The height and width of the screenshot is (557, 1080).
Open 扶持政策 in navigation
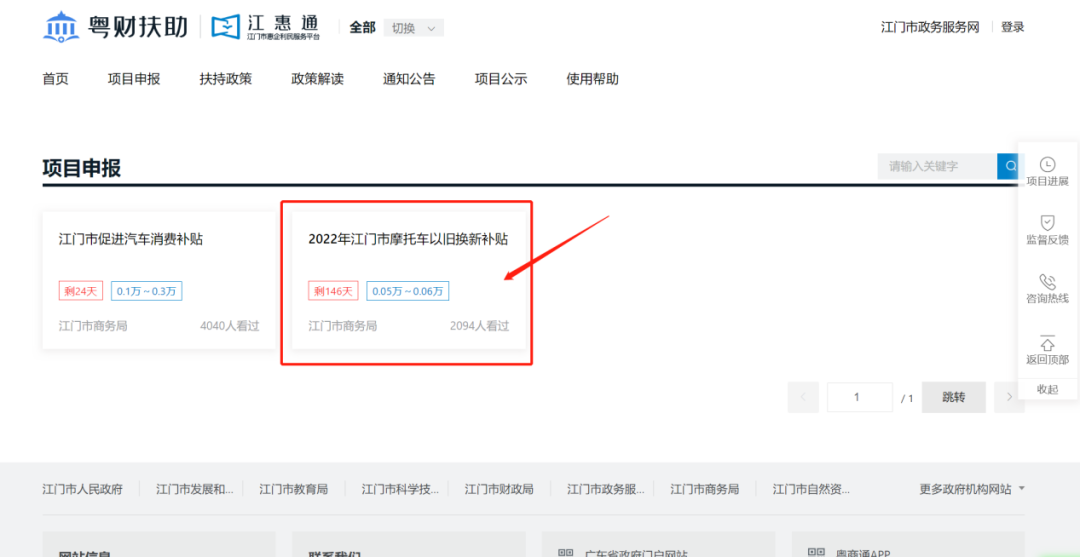pos(226,79)
